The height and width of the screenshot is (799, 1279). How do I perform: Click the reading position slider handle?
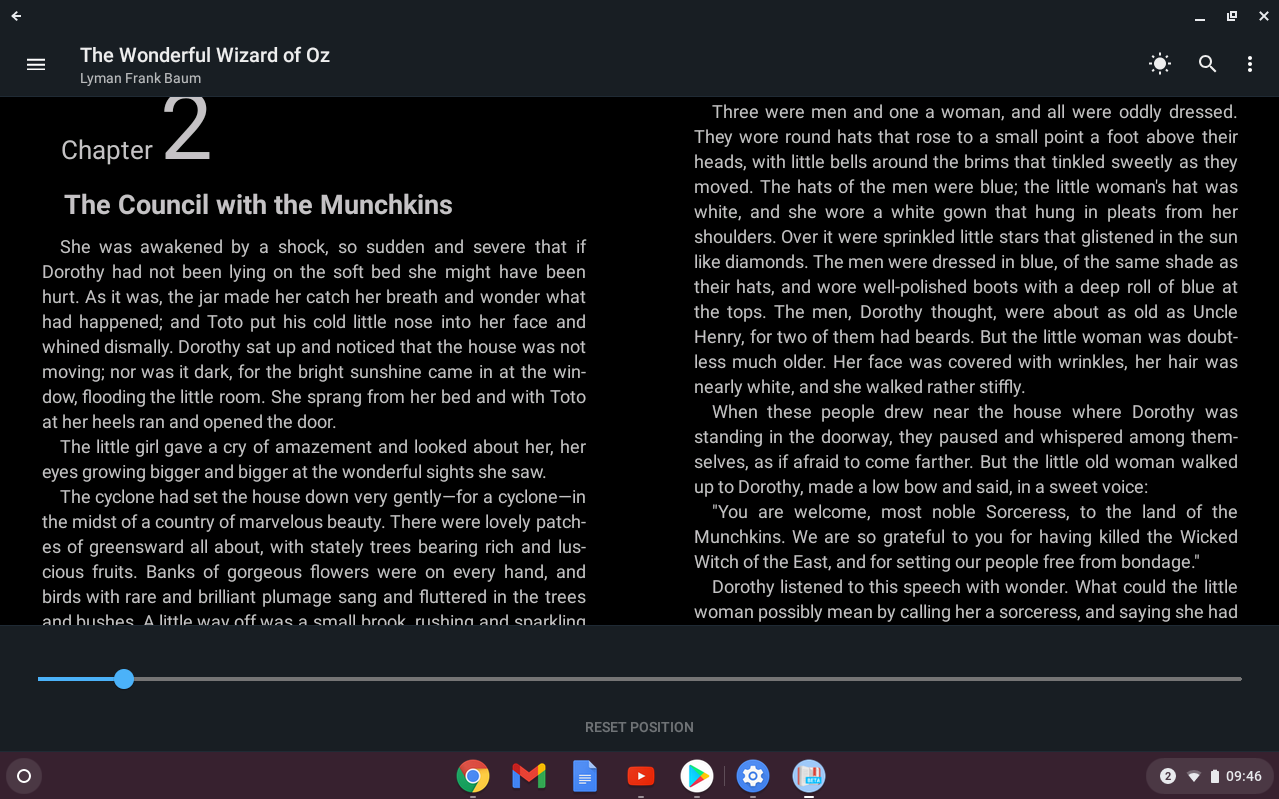(x=124, y=679)
